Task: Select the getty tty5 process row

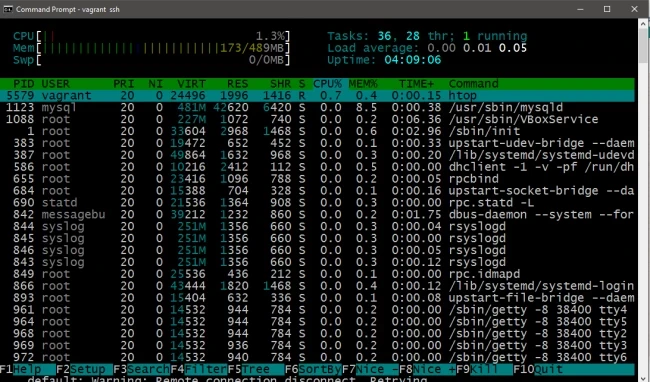Action: click(317, 322)
